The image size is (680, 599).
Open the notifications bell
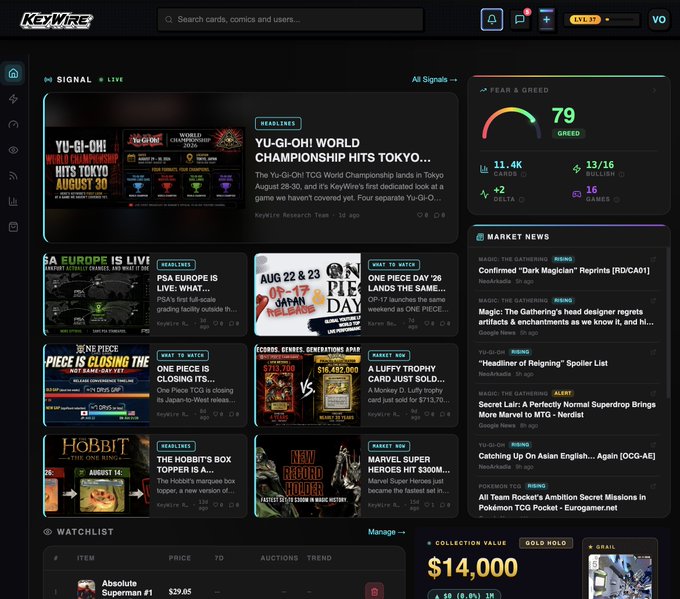tap(492, 20)
